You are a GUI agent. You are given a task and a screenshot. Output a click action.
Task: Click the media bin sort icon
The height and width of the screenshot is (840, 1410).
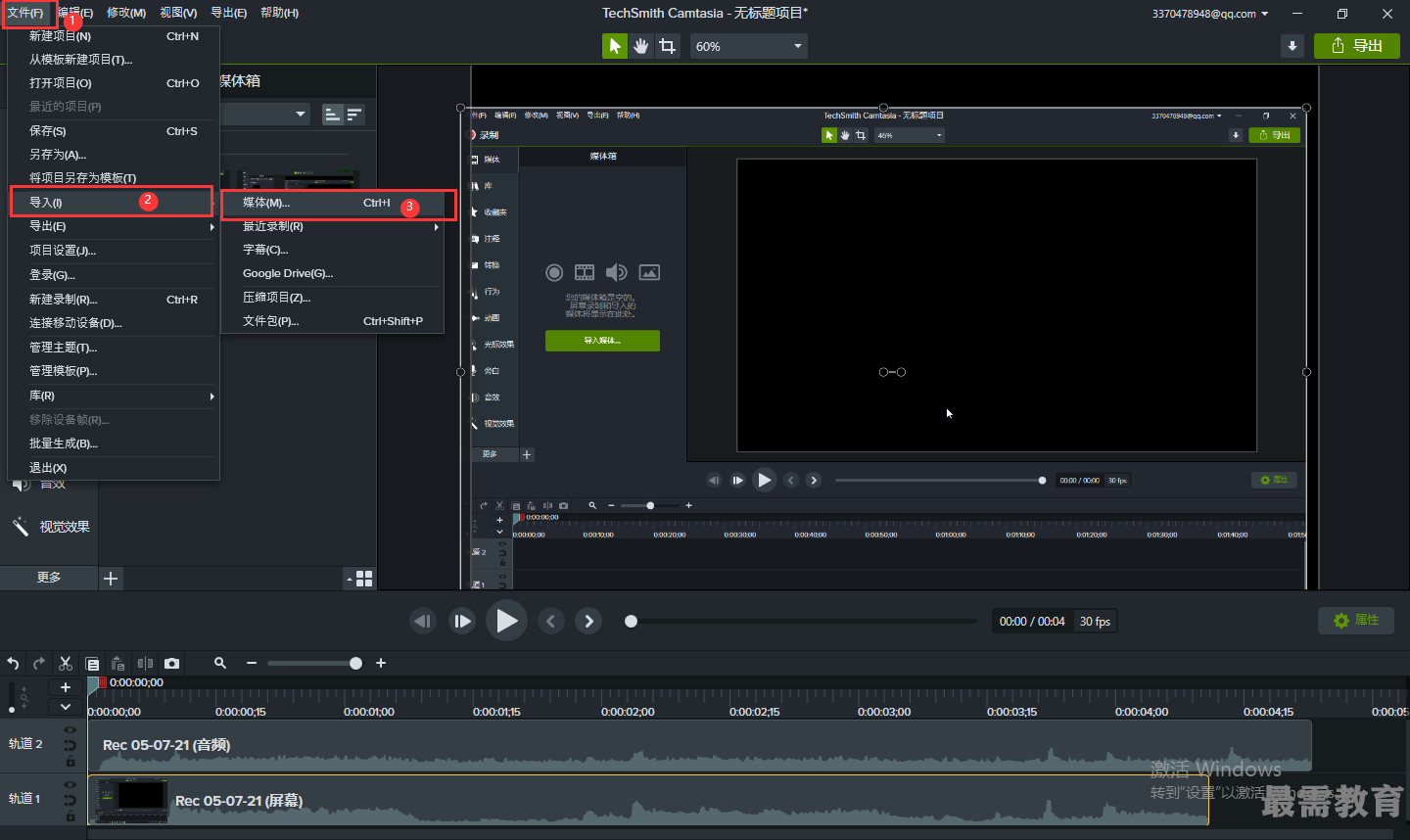pyautogui.click(x=354, y=115)
